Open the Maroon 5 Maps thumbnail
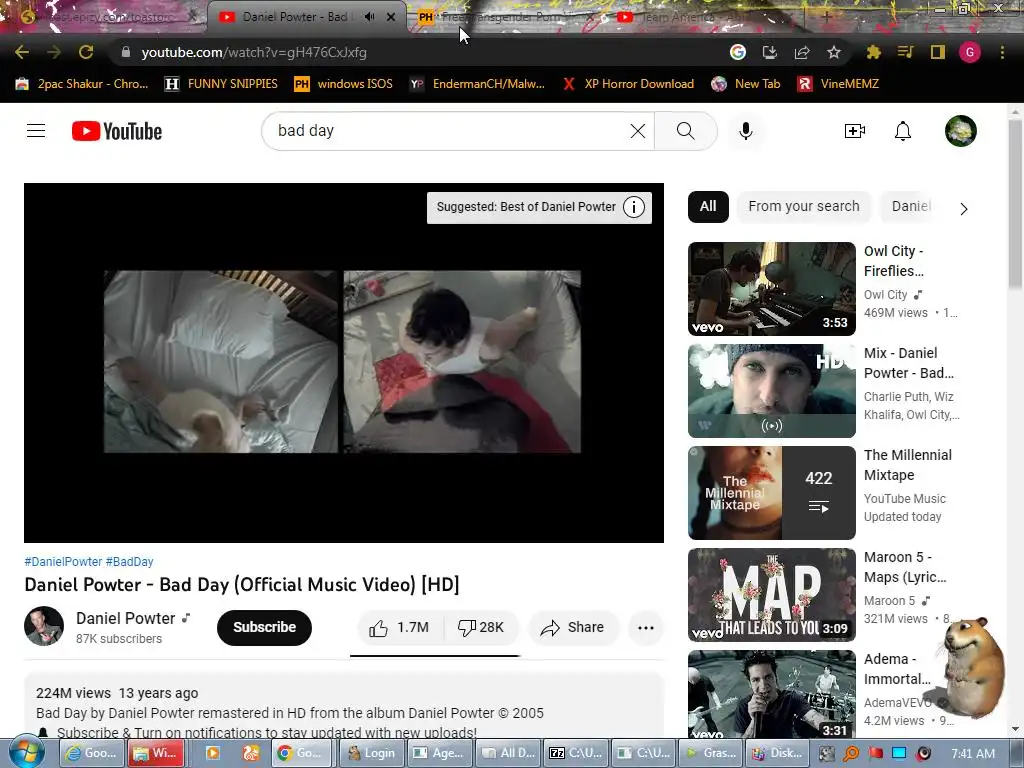This screenshot has width=1024, height=768. 771,594
